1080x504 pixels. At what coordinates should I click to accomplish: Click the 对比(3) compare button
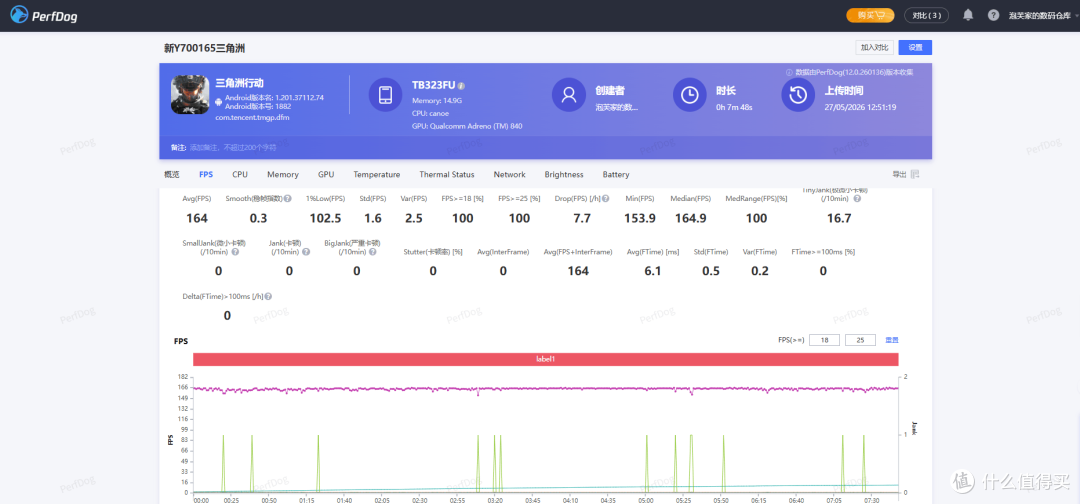926,15
